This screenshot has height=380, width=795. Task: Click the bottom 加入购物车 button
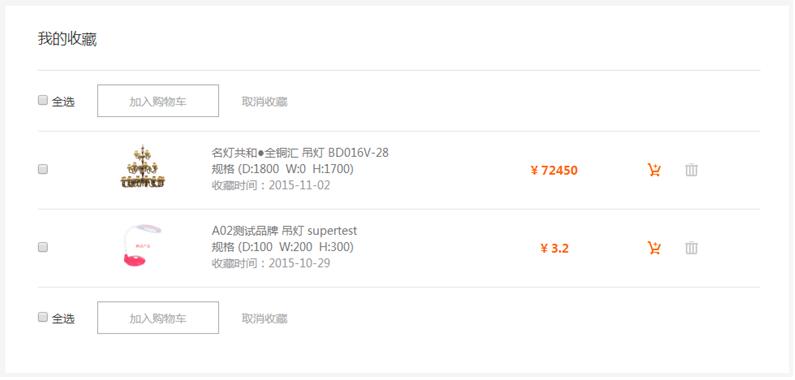coord(158,318)
